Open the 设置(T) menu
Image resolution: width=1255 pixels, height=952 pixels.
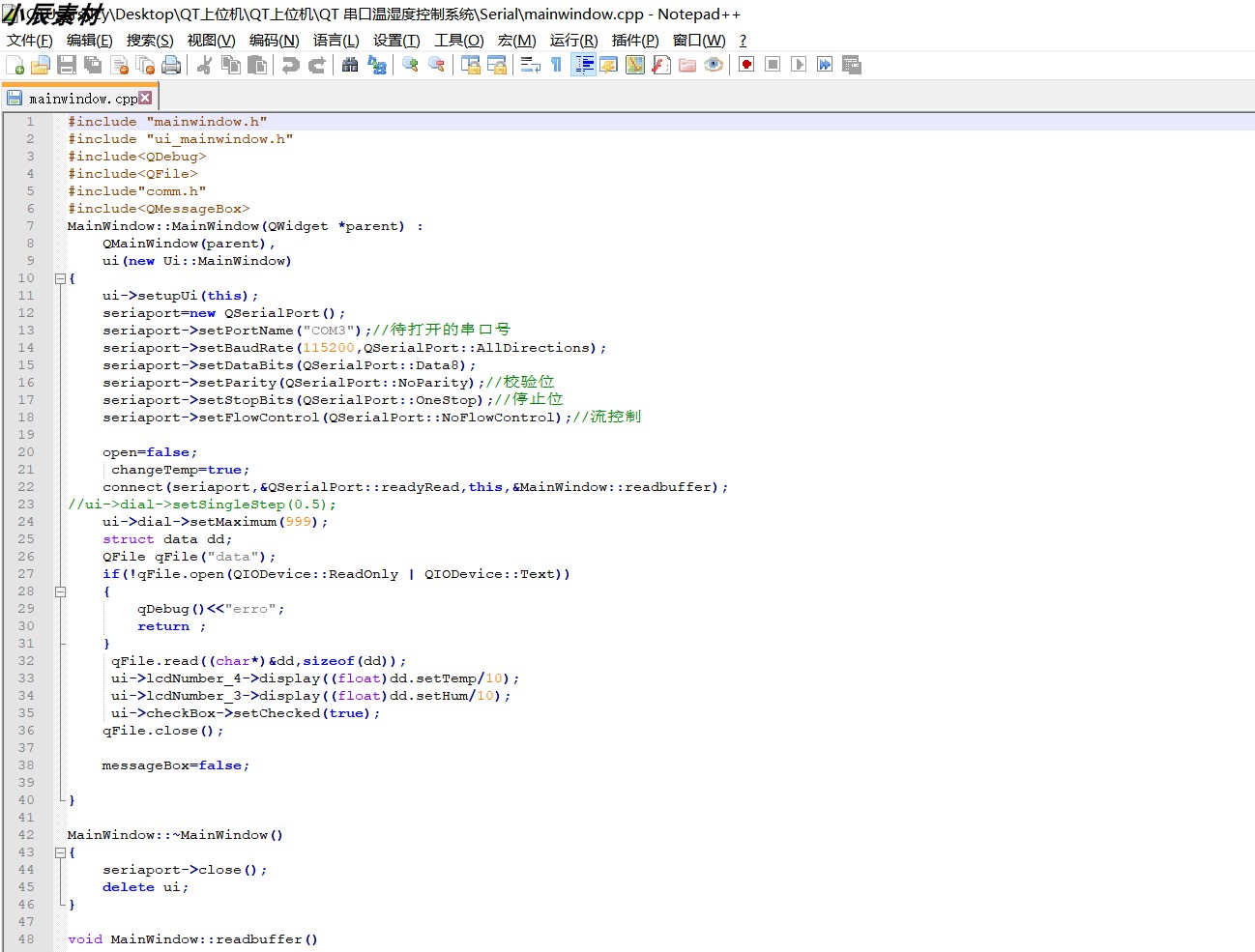click(x=396, y=41)
